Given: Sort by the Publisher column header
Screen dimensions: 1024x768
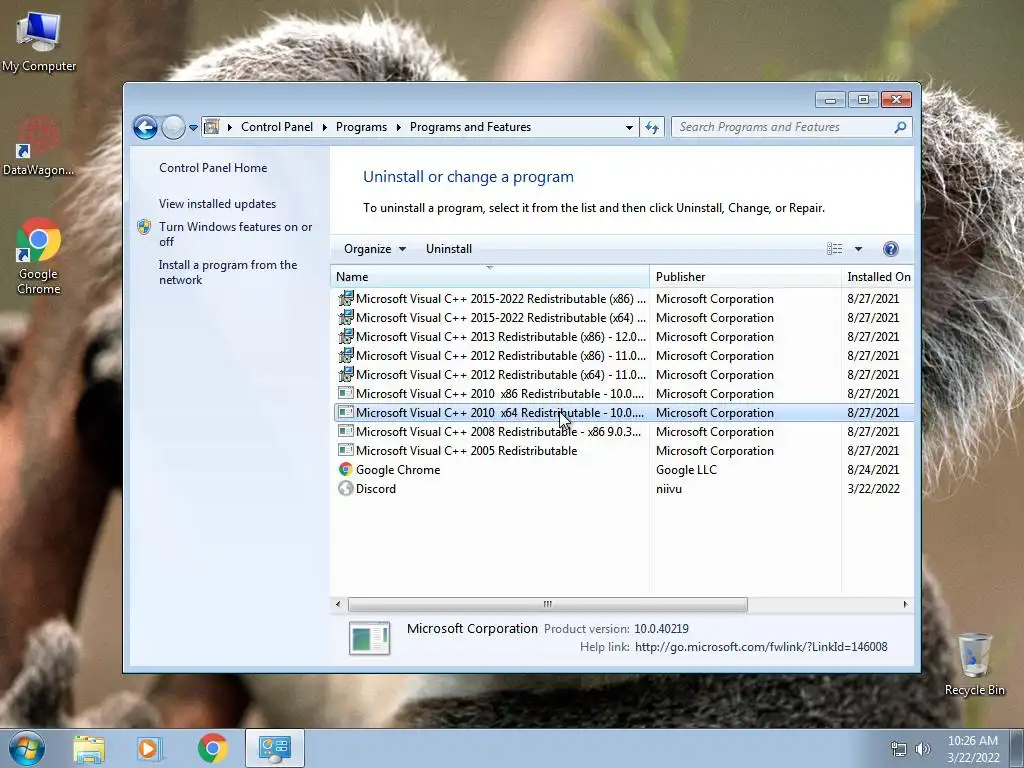Looking at the screenshot, I should click(745, 277).
